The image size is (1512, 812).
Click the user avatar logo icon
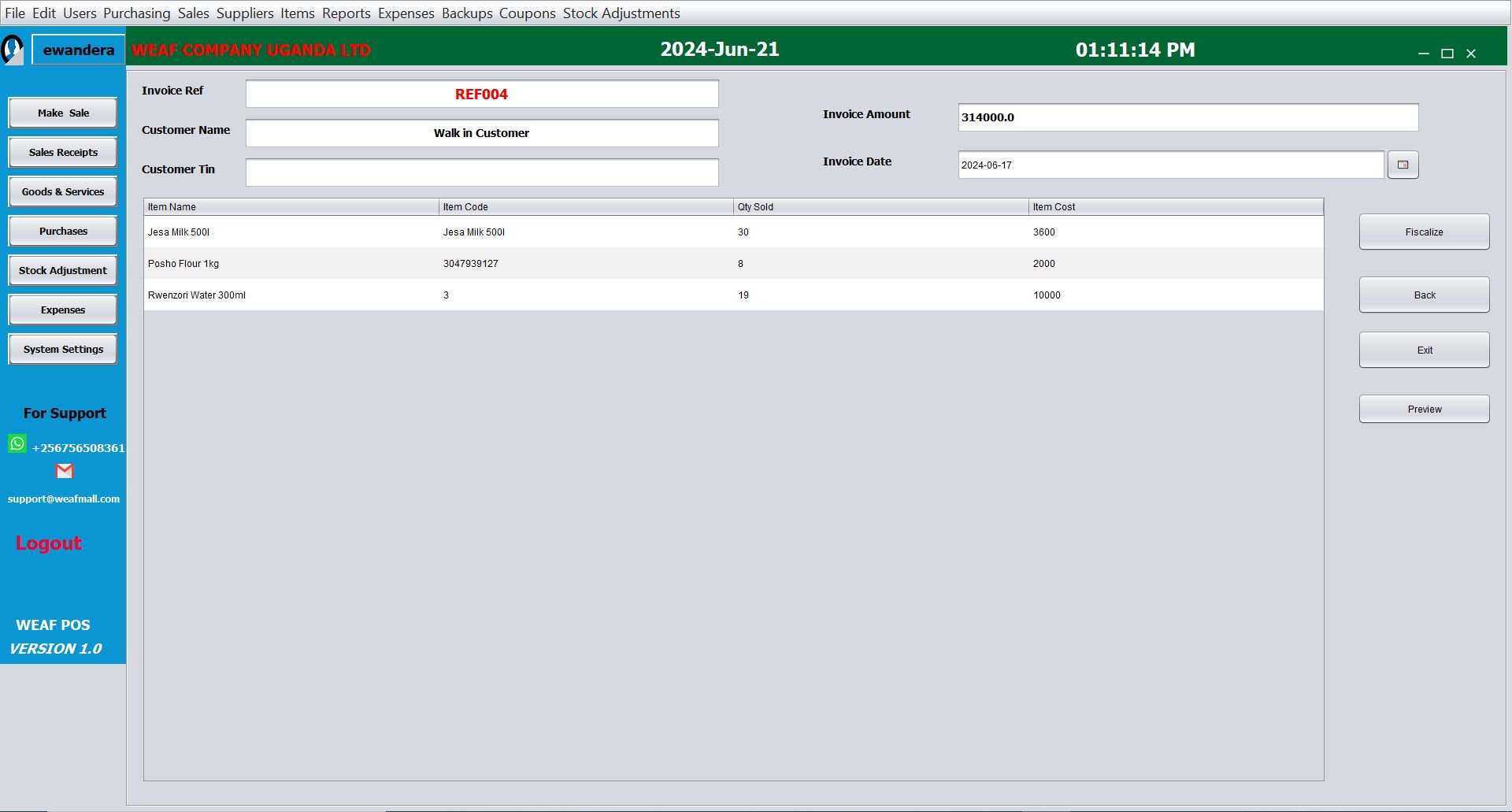13,50
